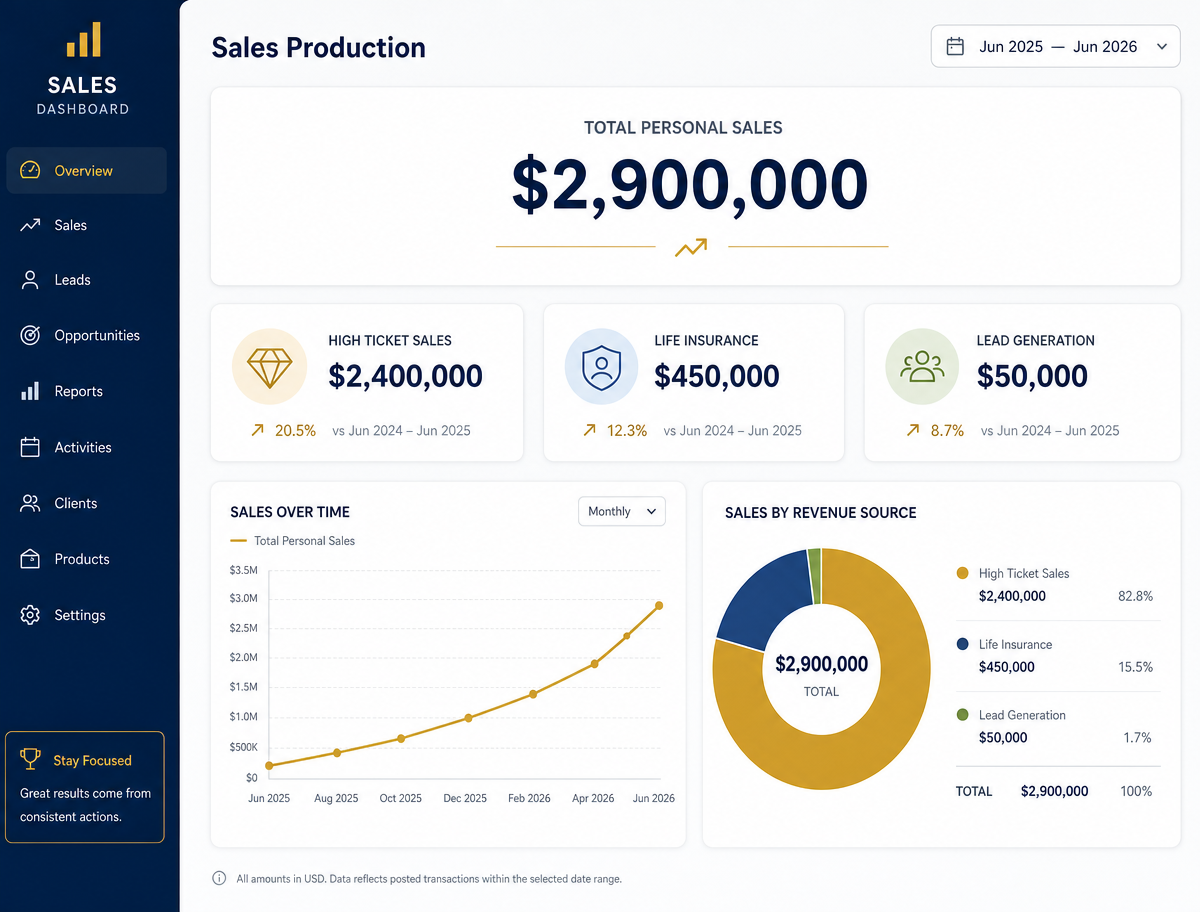Click the trend arrow under $2,900,000 headline

[691, 246]
